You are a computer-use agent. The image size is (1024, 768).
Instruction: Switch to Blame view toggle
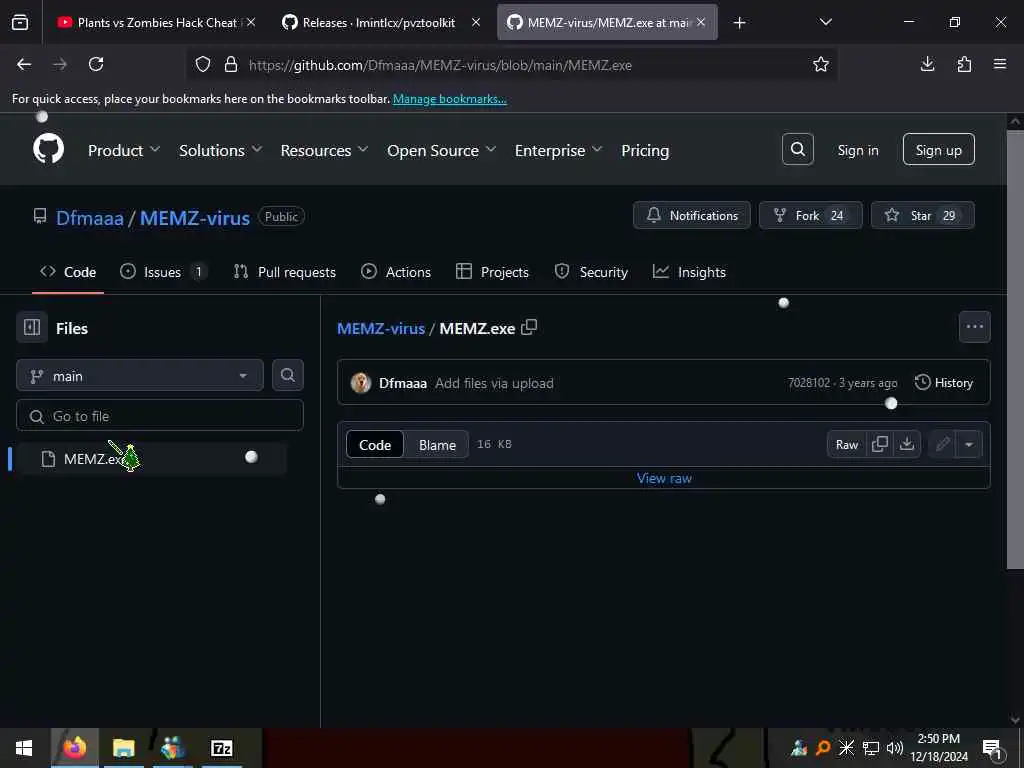tap(437, 445)
